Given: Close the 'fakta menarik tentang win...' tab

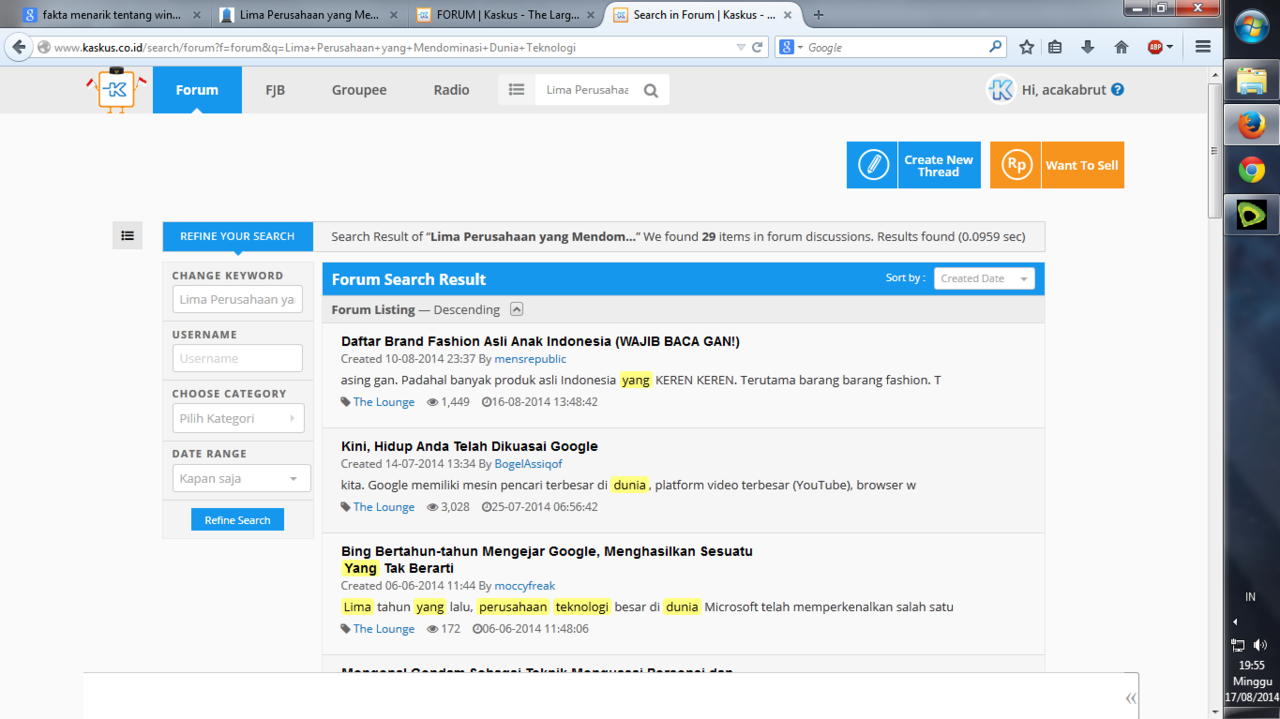Looking at the screenshot, I should point(196,15).
